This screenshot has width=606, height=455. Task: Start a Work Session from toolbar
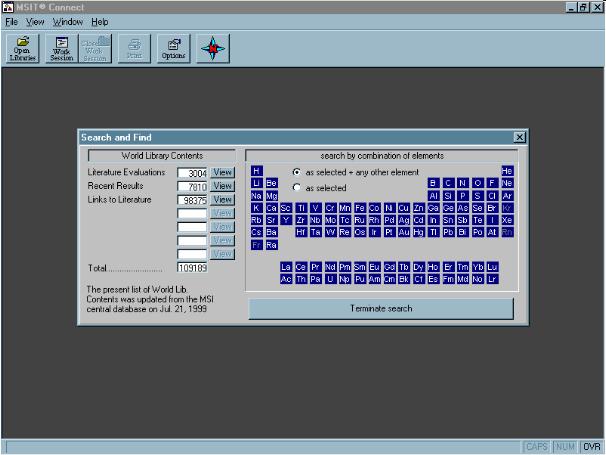pos(61,48)
